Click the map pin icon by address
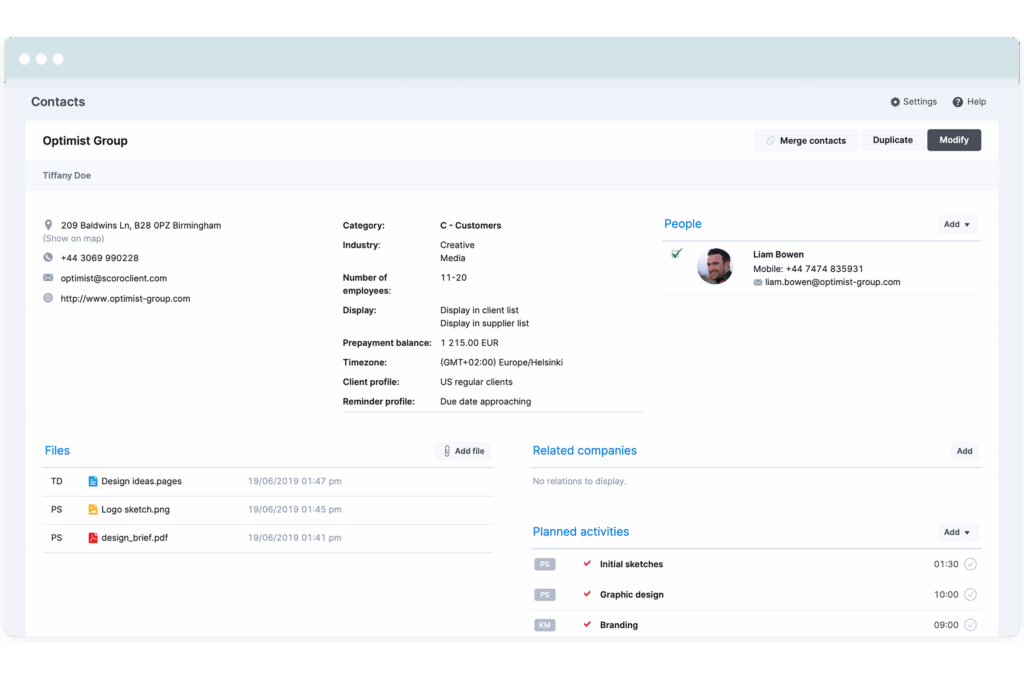 click(48, 225)
